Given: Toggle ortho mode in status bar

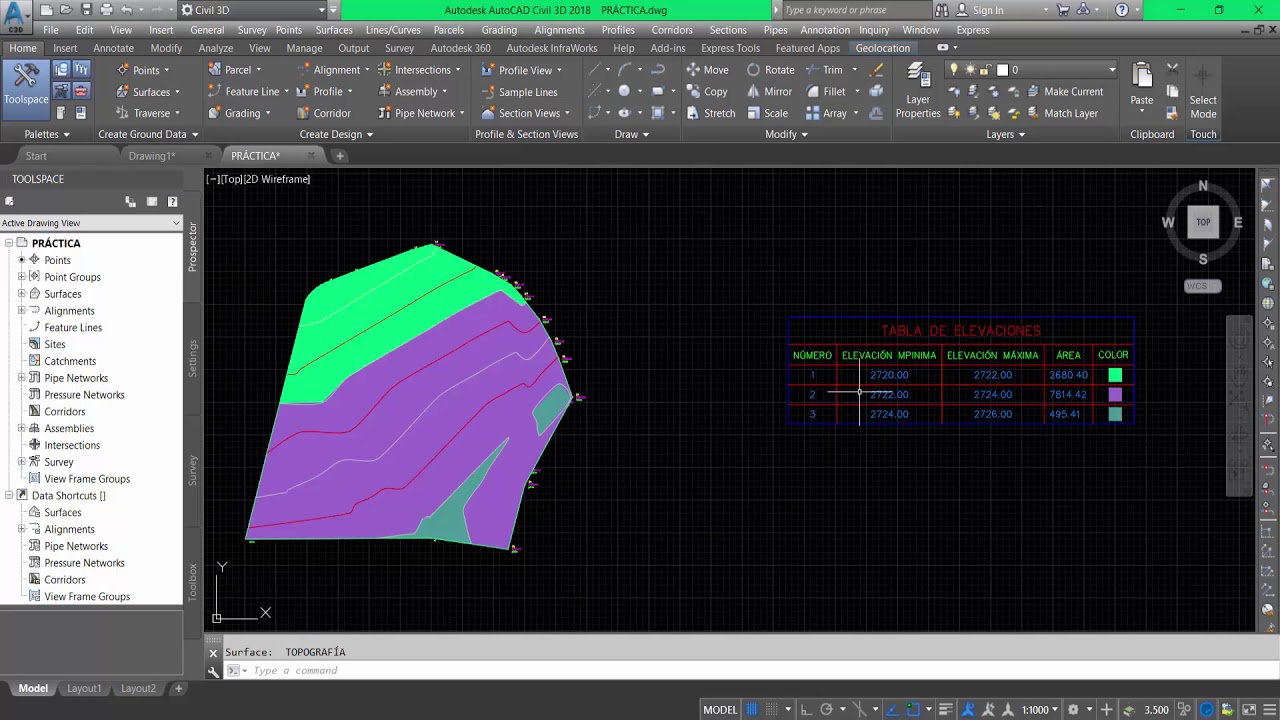Looking at the screenshot, I should (x=806, y=710).
